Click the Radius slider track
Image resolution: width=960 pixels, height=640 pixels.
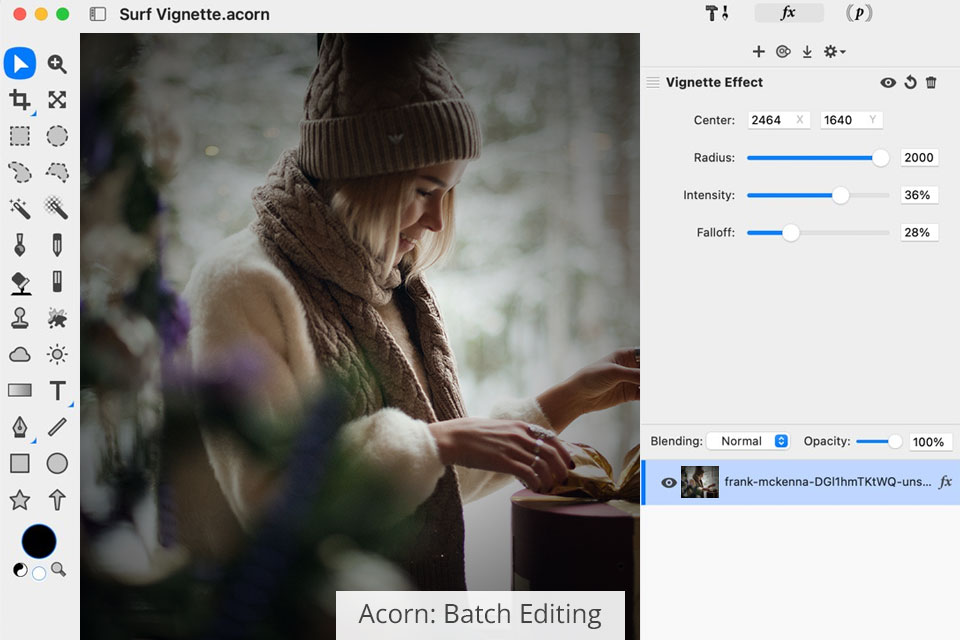pyautogui.click(x=818, y=158)
